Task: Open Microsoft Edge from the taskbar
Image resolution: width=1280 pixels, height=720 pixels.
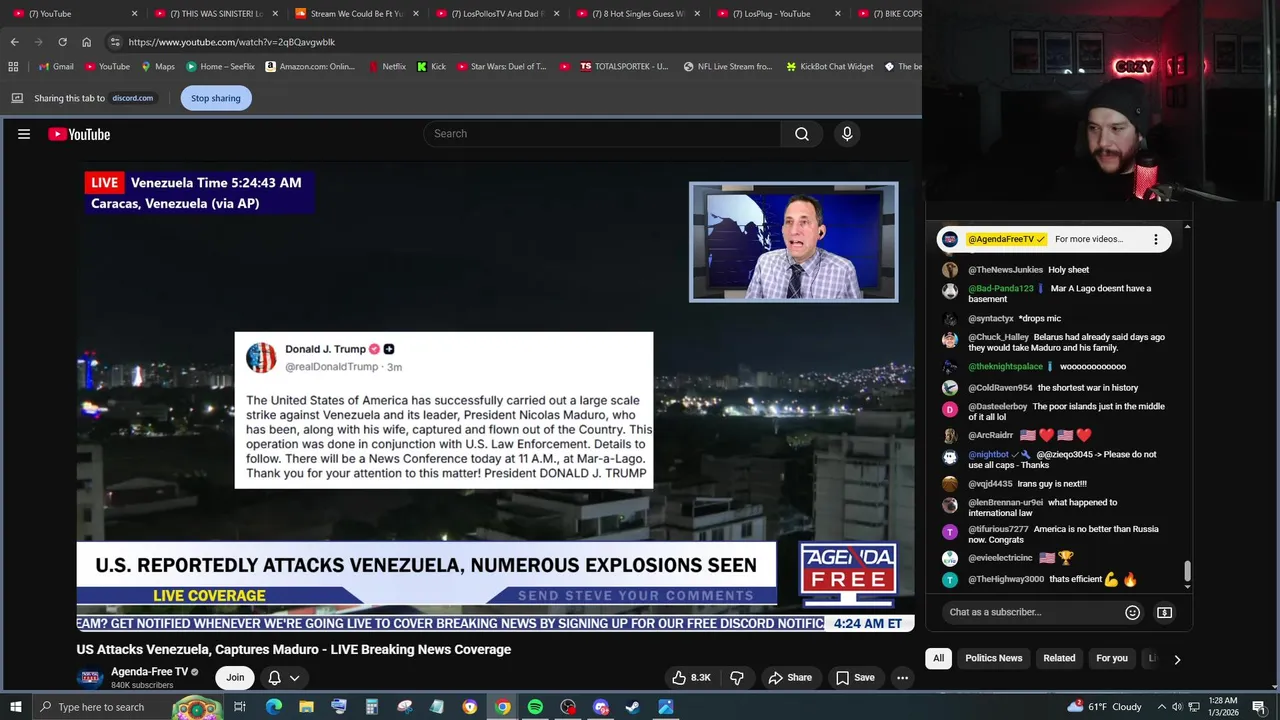Action: point(274,707)
